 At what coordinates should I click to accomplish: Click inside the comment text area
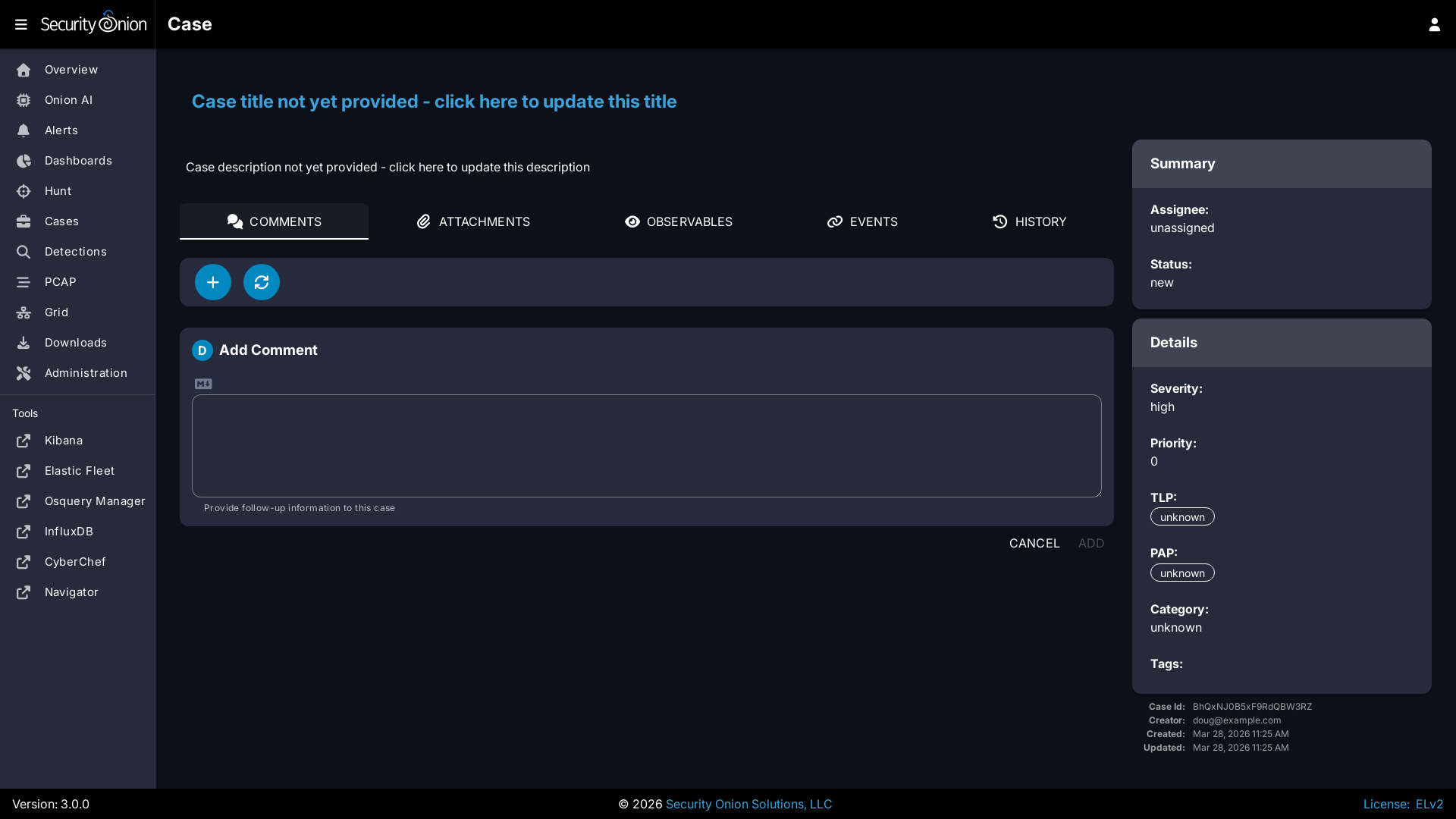click(646, 446)
